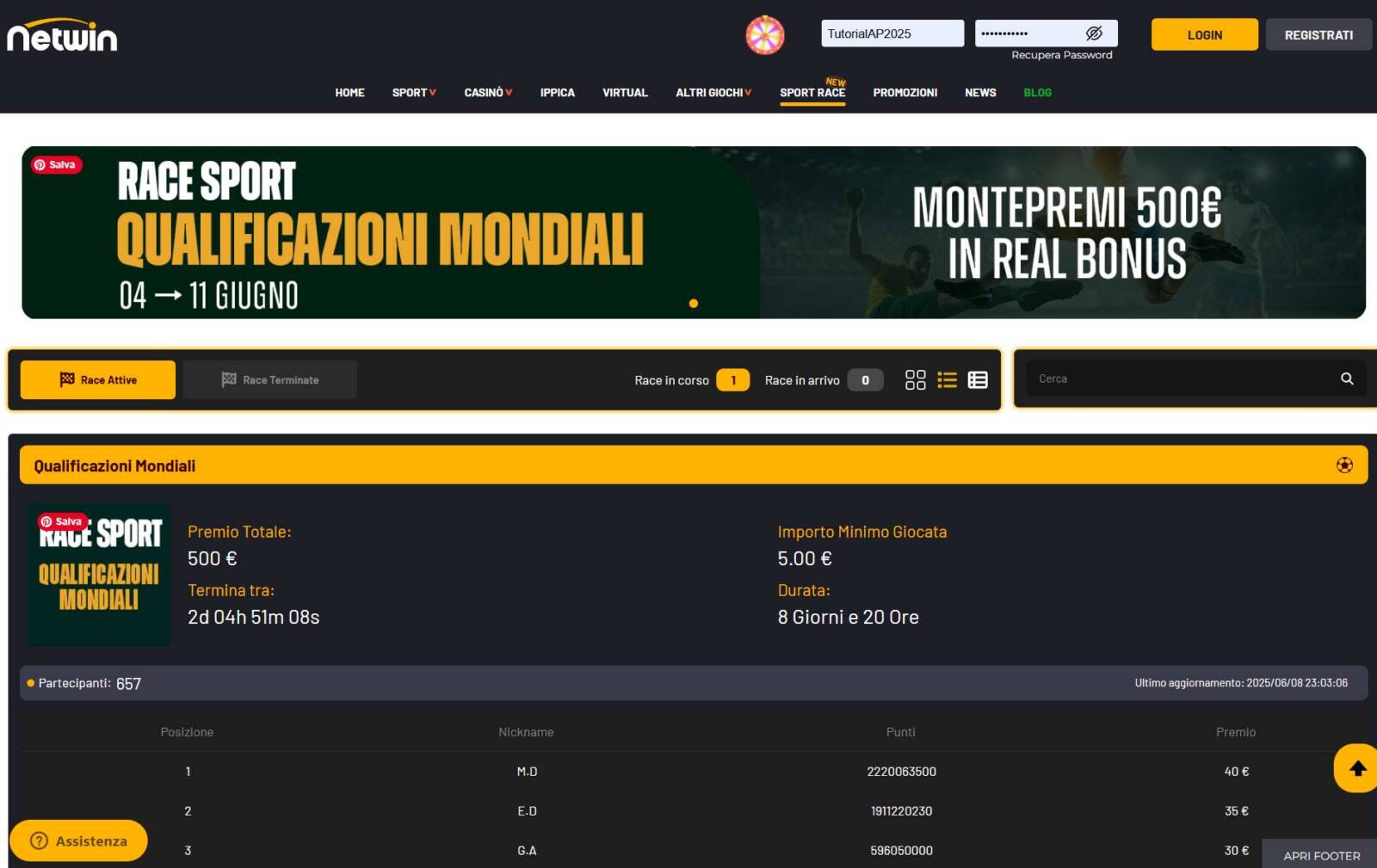Click the Termina tra countdown value

(253, 617)
